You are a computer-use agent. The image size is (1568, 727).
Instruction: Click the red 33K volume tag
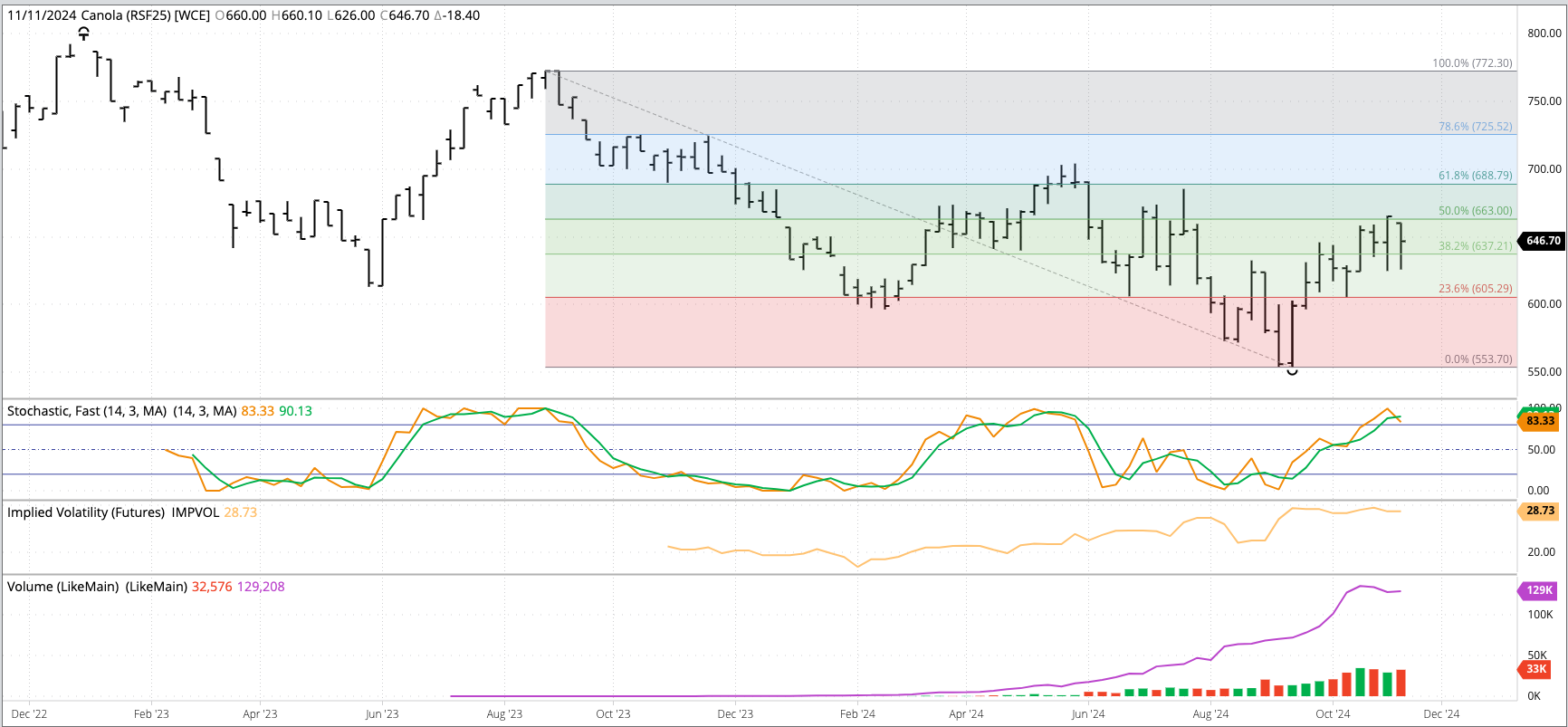point(1535,669)
